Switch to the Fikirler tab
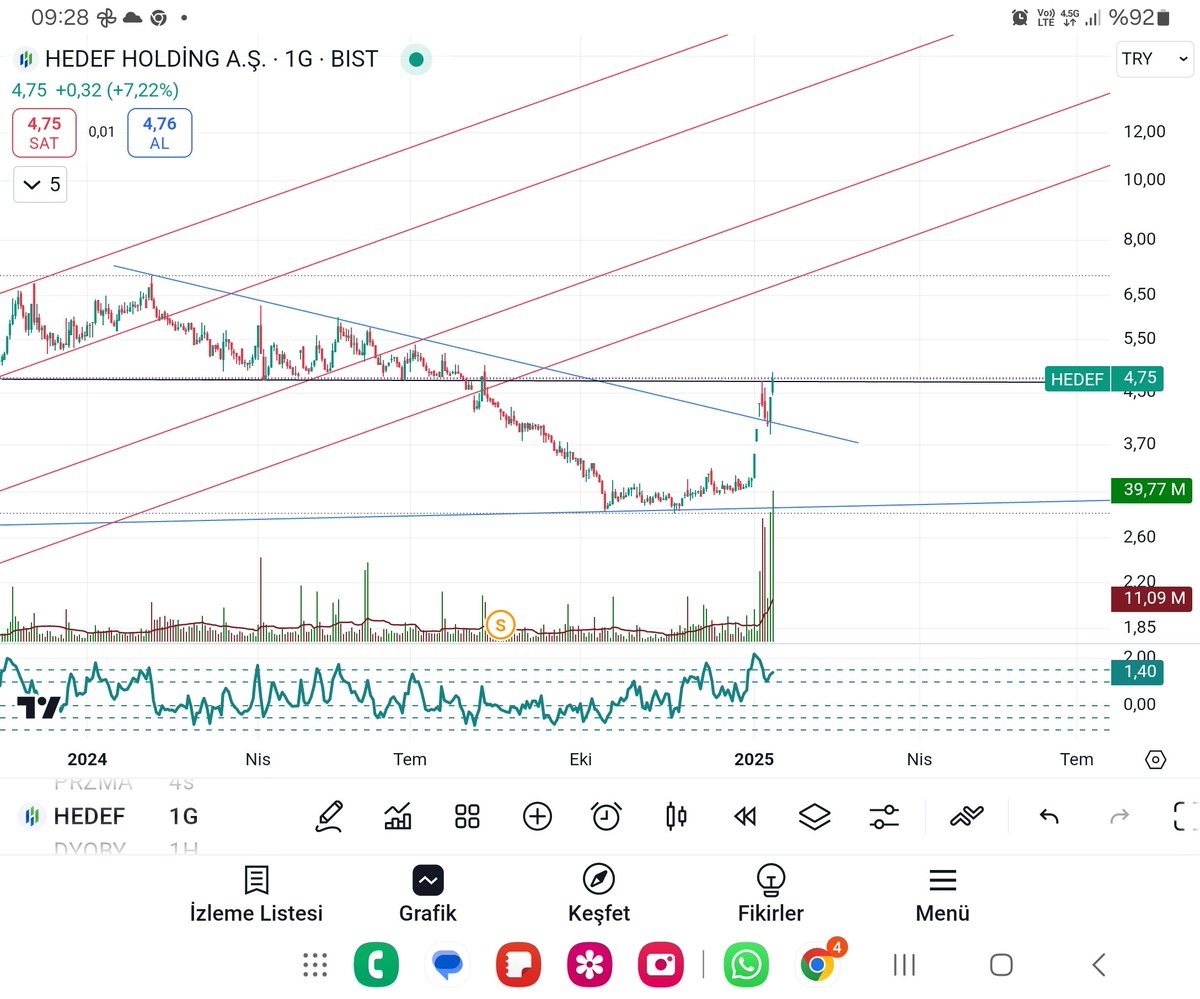Screen dimensions: 1200x999 point(770,896)
